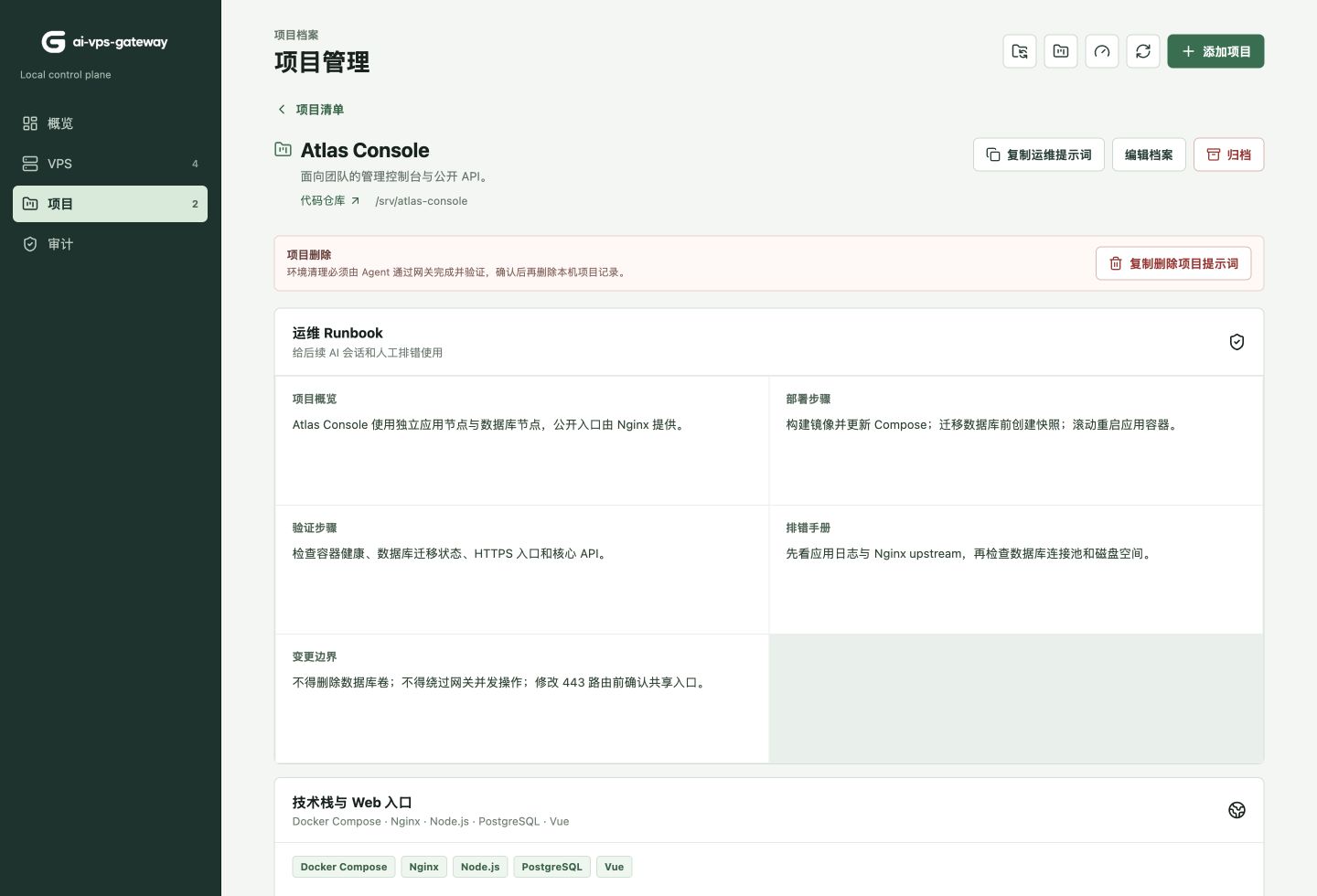The height and width of the screenshot is (896, 1317).
Task: Click the Atlas Console project title
Action: [365, 150]
